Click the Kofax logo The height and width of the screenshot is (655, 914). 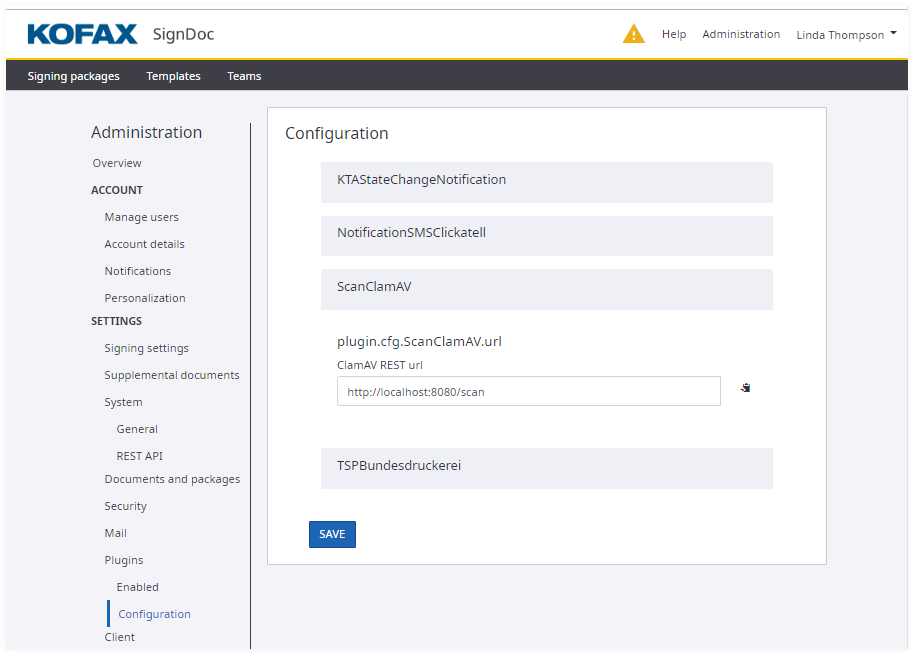click(x=82, y=34)
